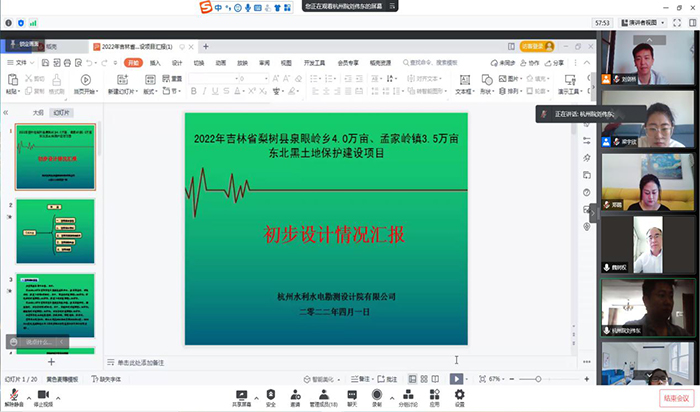The image size is (700, 412).
Task: Open the Shapes tool
Action: click(x=487, y=83)
